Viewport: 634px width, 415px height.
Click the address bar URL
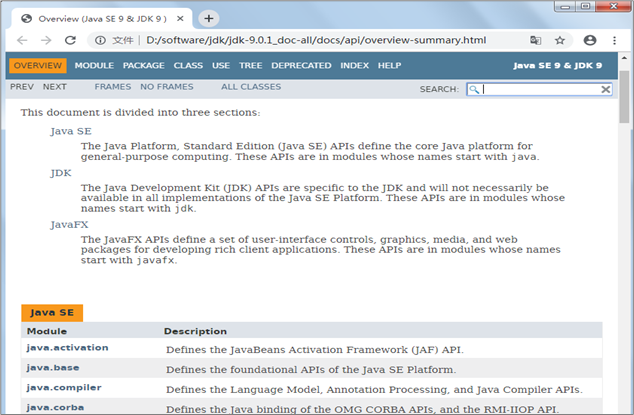[x=315, y=40]
